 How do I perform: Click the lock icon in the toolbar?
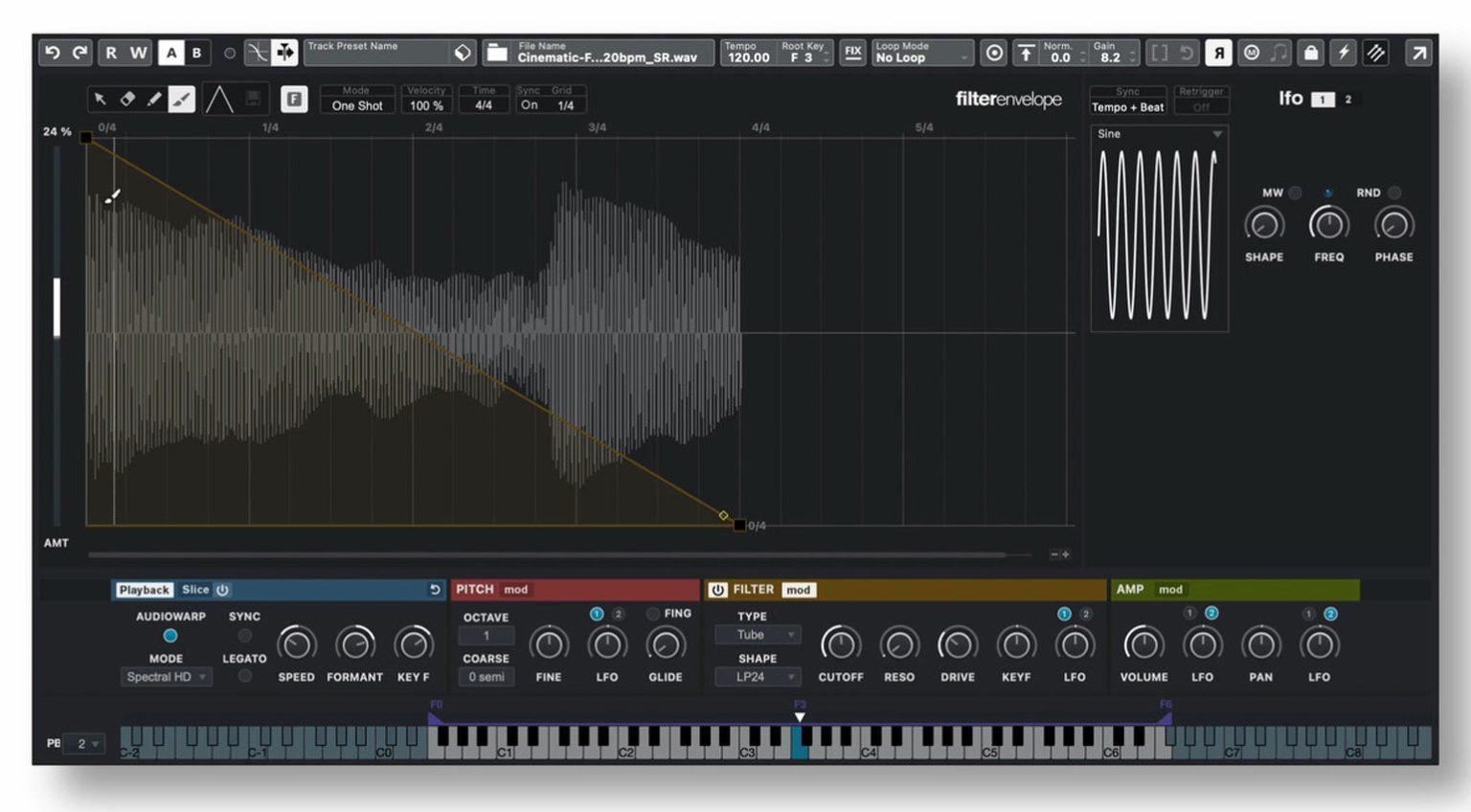(x=1310, y=53)
